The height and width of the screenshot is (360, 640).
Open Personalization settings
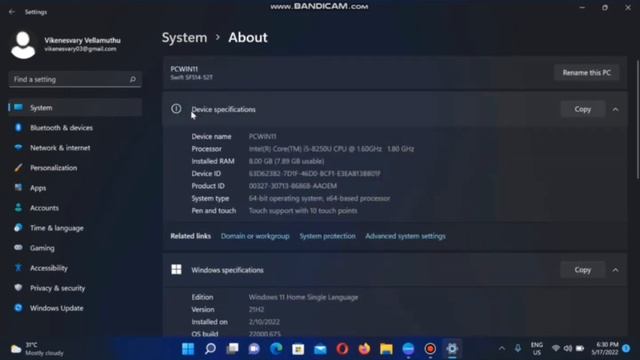(x=75, y=168)
